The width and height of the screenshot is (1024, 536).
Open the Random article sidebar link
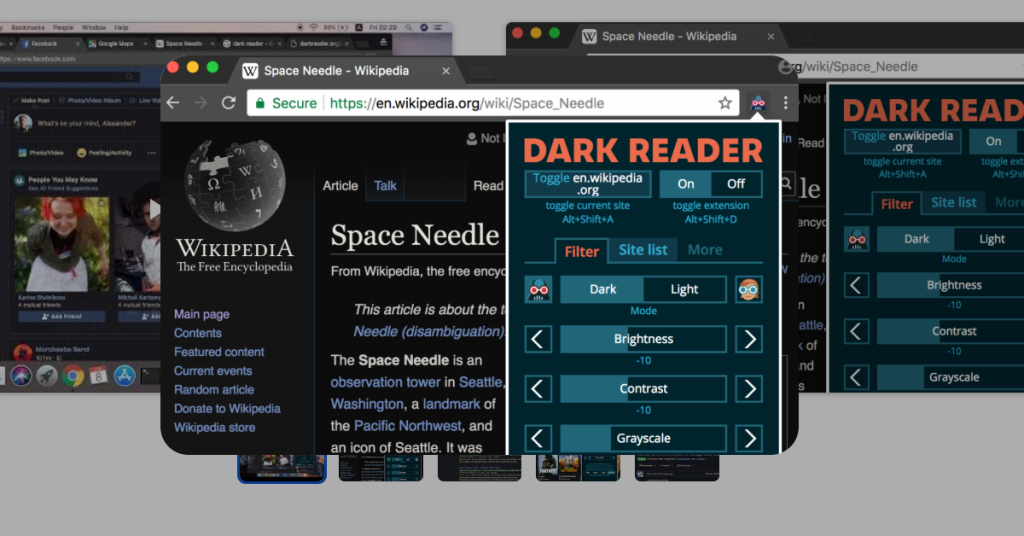[x=214, y=390]
